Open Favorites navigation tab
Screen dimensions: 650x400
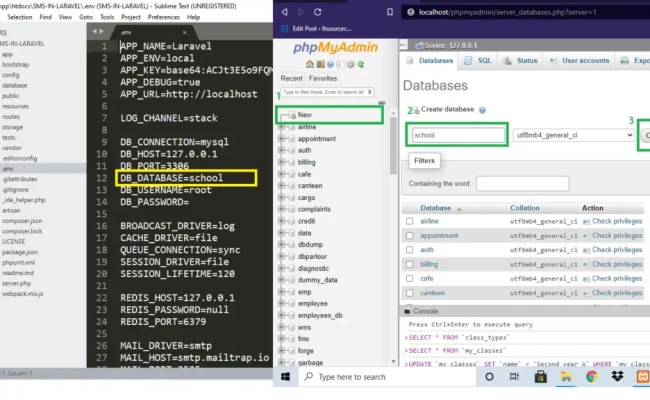[323, 78]
